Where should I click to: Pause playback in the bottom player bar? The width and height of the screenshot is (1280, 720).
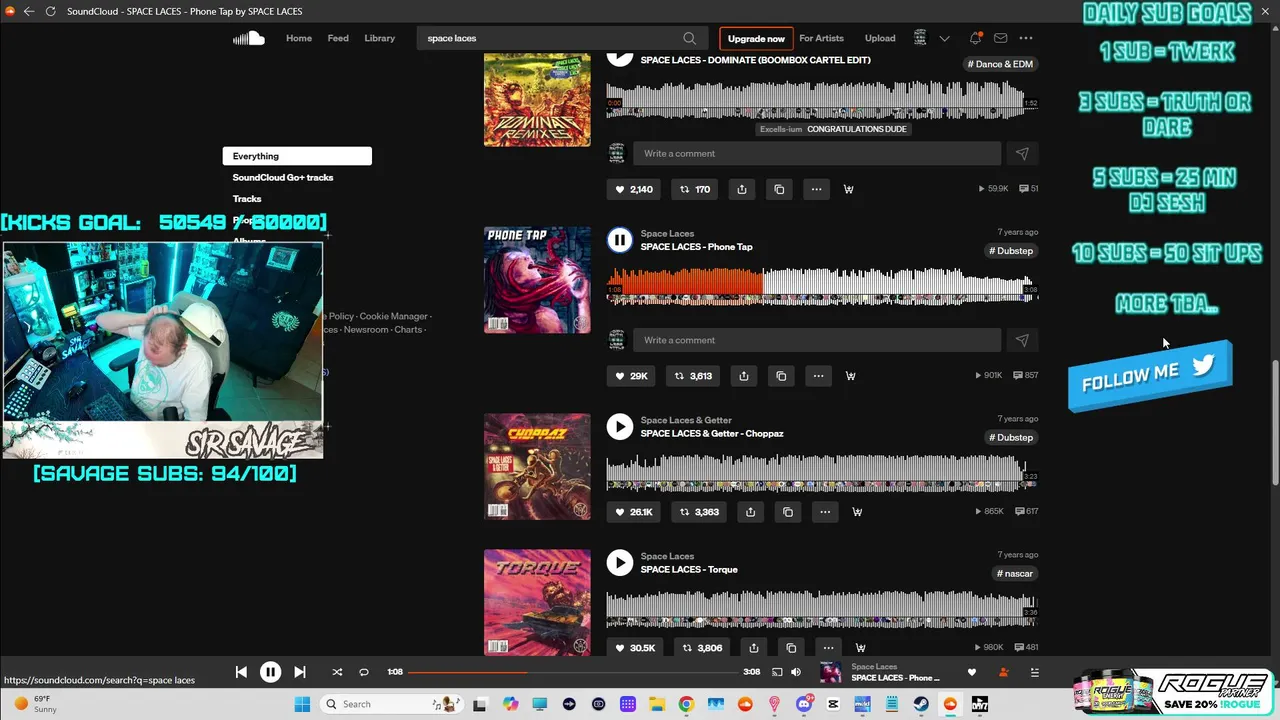tap(270, 672)
